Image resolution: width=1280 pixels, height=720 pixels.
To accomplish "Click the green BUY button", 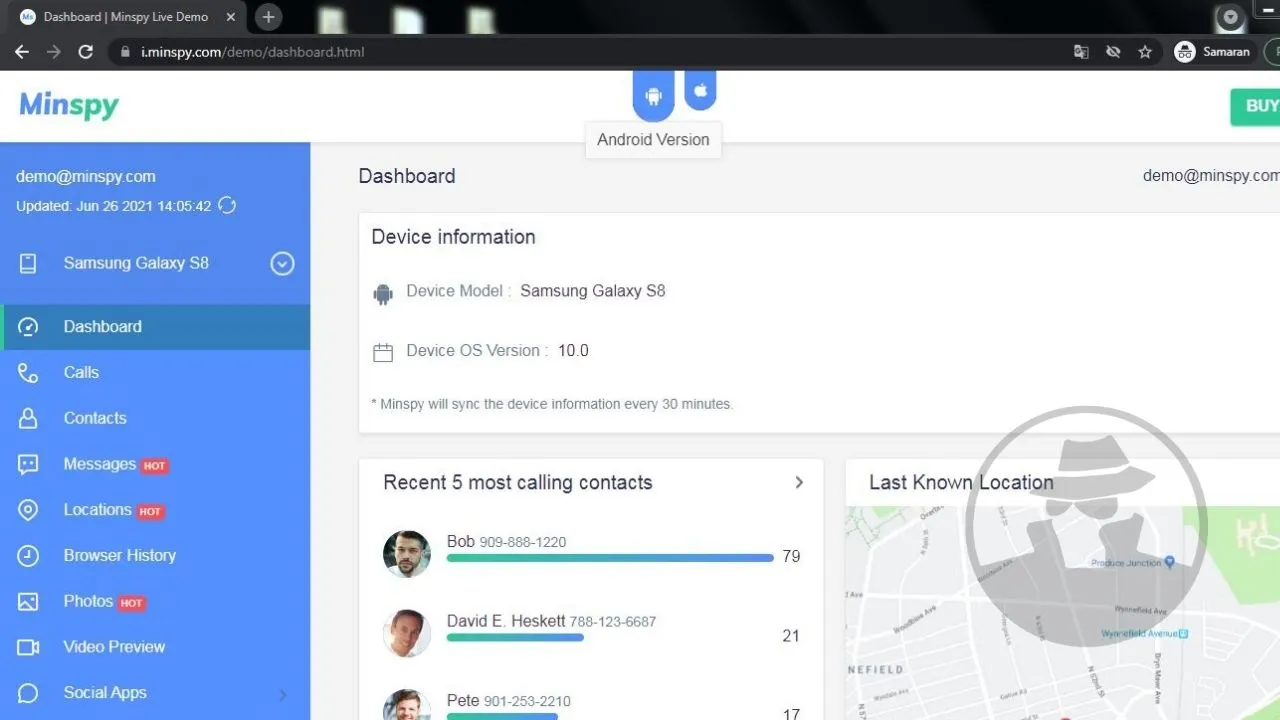I will [1255, 106].
